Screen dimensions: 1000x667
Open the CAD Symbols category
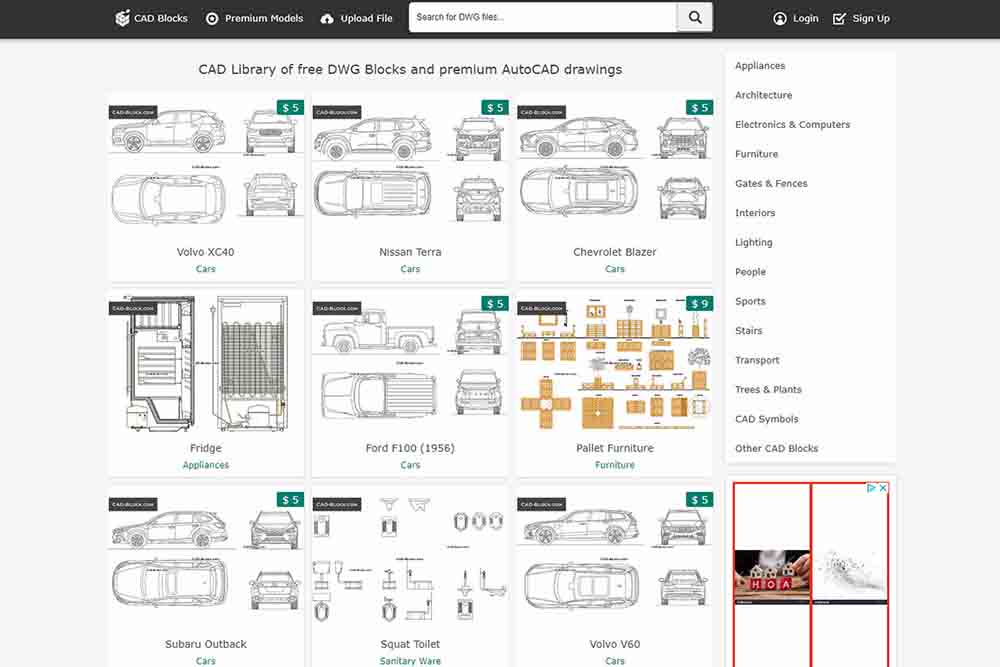[767, 419]
